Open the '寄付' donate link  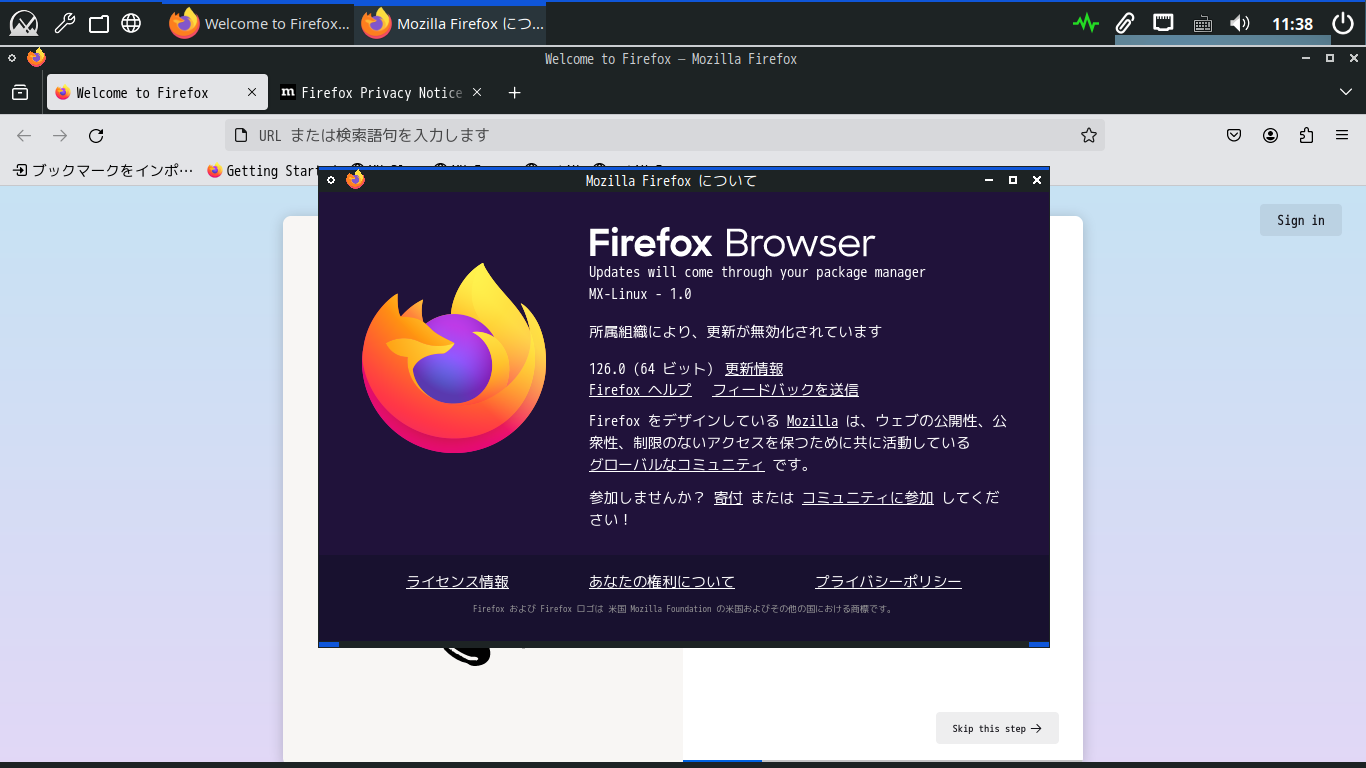tap(728, 497)
